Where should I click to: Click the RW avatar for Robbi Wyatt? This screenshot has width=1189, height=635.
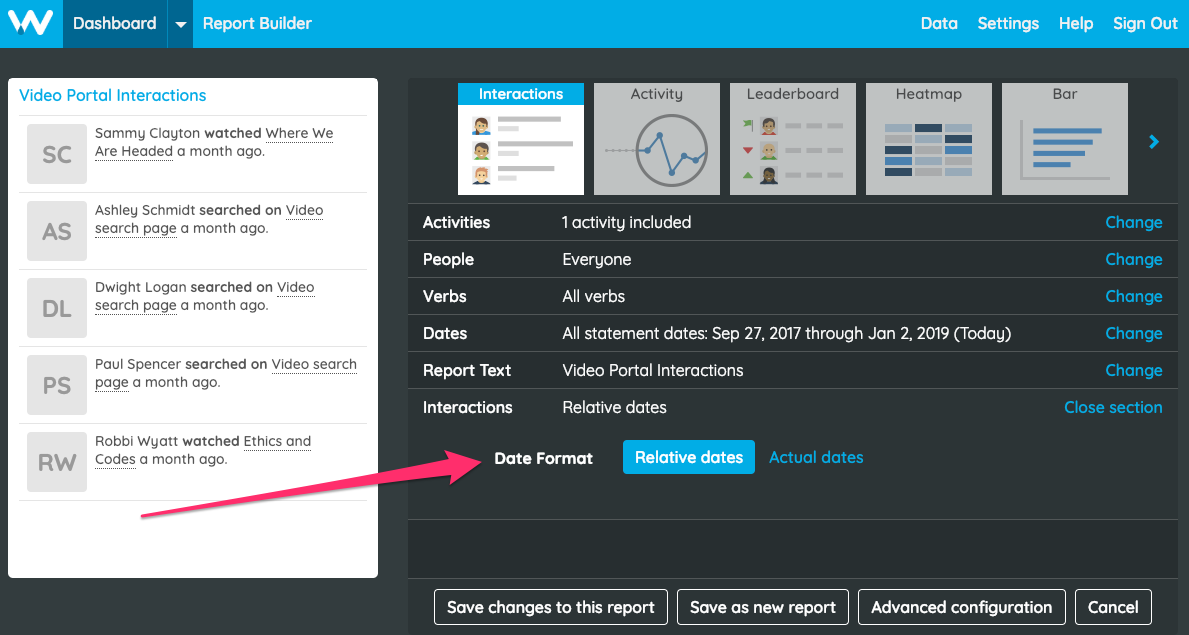click(x=57, y=462)
